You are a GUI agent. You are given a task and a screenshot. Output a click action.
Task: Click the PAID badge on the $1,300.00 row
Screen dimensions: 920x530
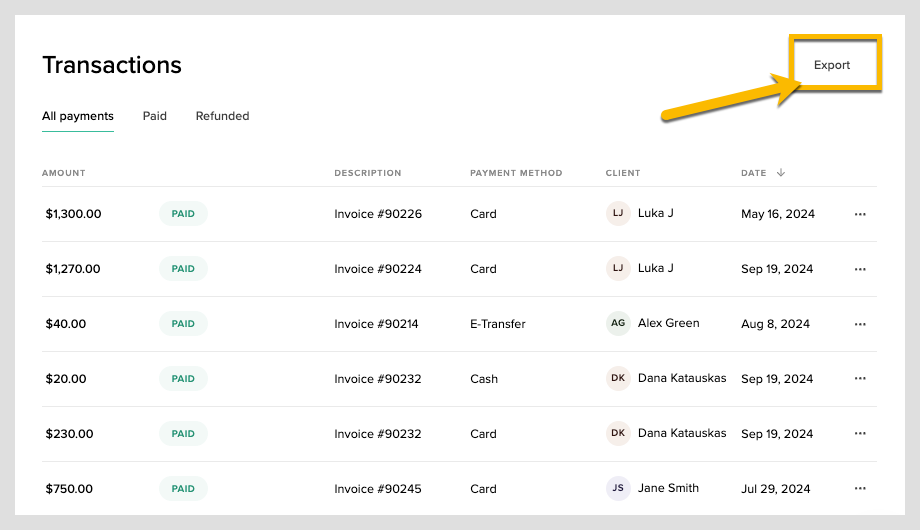(183, 214)
